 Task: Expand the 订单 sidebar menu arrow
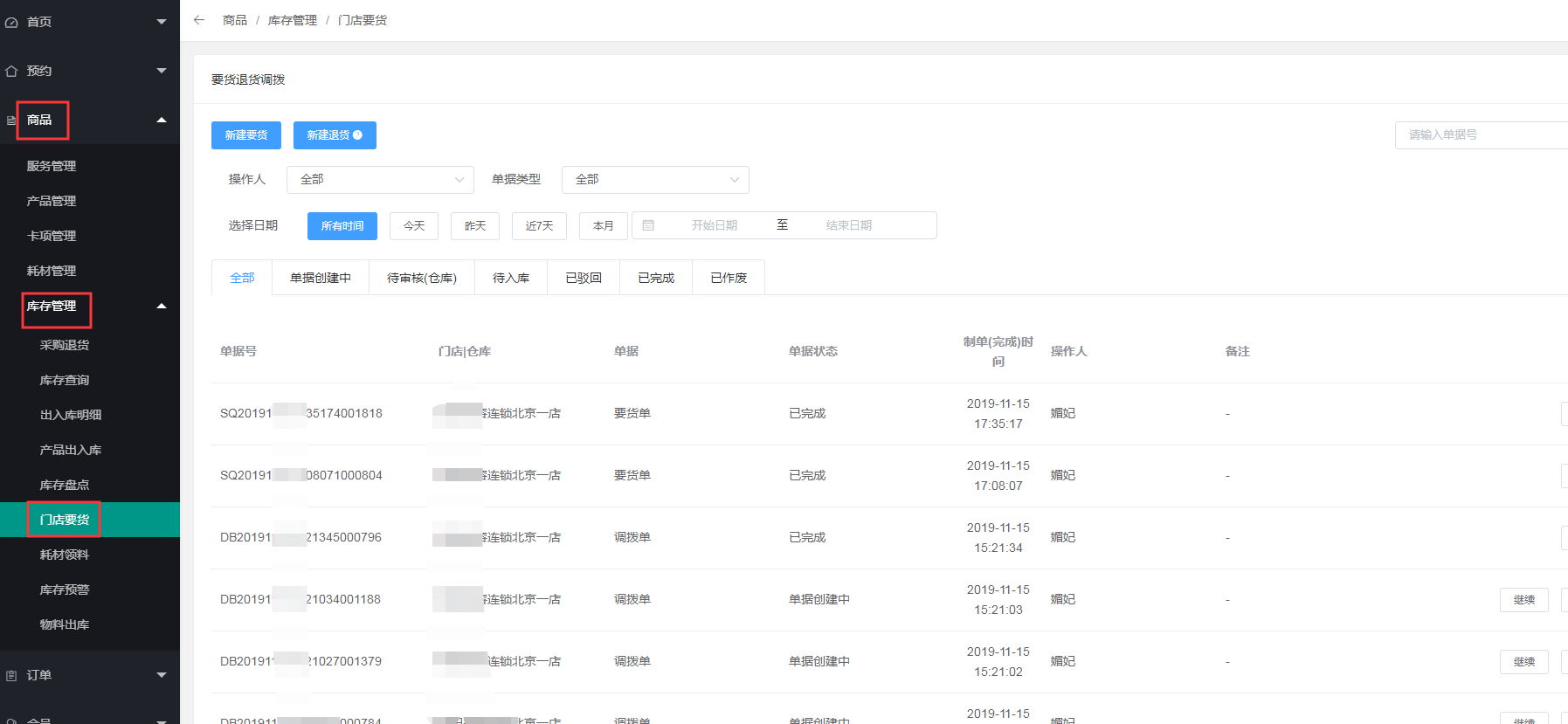tap(162, 675)
